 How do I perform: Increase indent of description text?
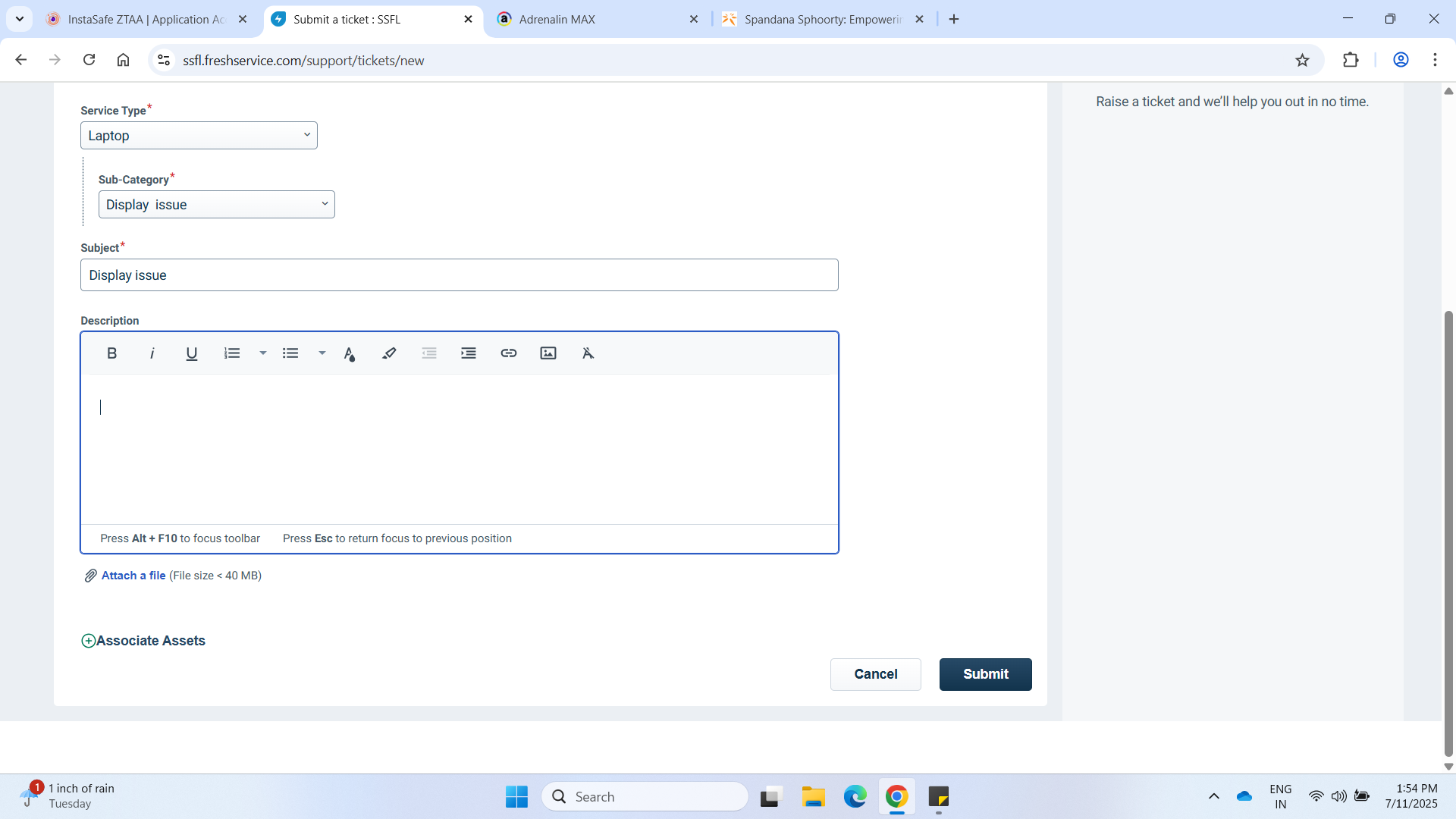[469, 353]
